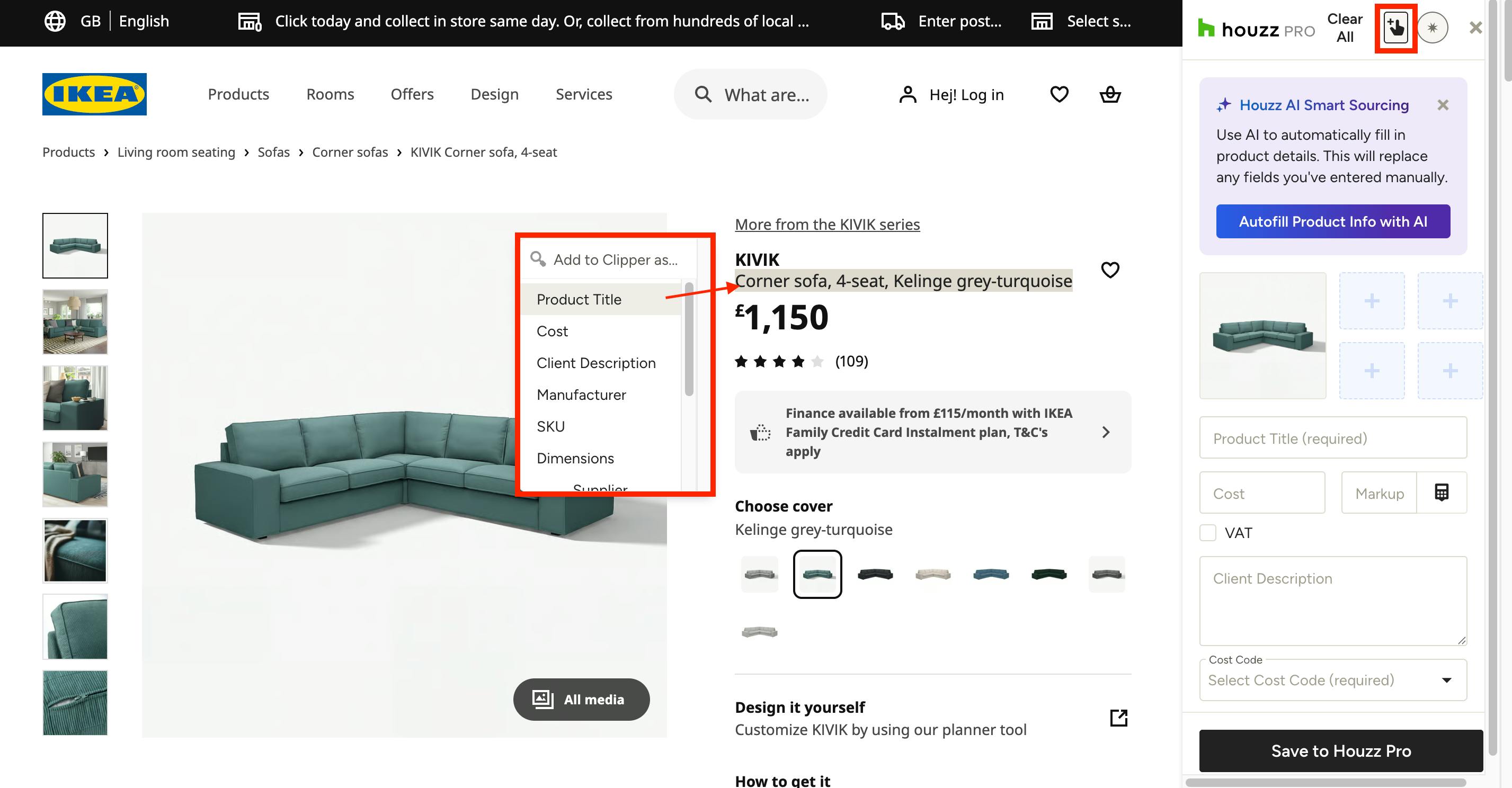Click the delivery truck icon

(x=893, y=22)
